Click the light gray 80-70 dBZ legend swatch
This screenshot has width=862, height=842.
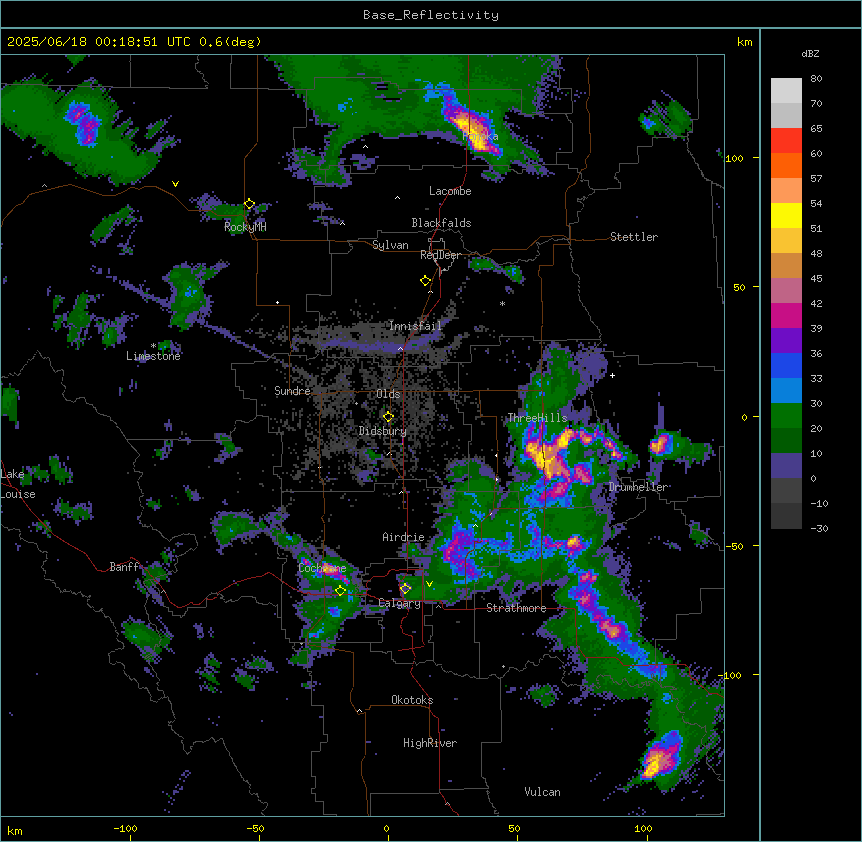pos(786,91)
